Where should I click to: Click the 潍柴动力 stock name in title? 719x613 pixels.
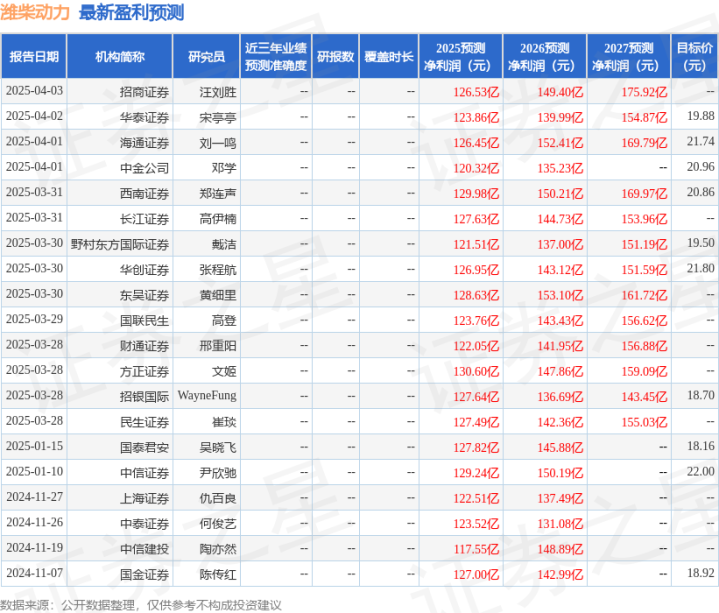(x=36, y=13)
